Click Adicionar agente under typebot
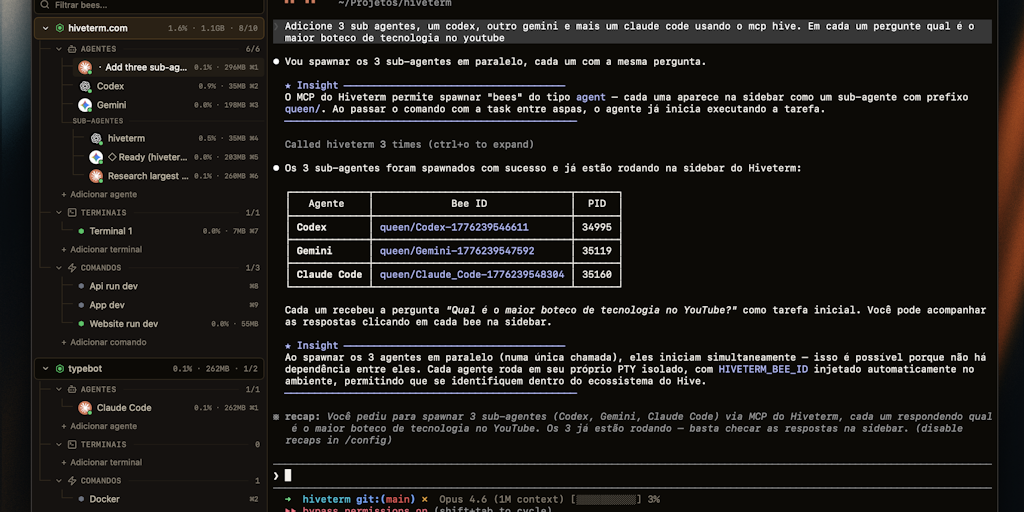 (99, 426)
